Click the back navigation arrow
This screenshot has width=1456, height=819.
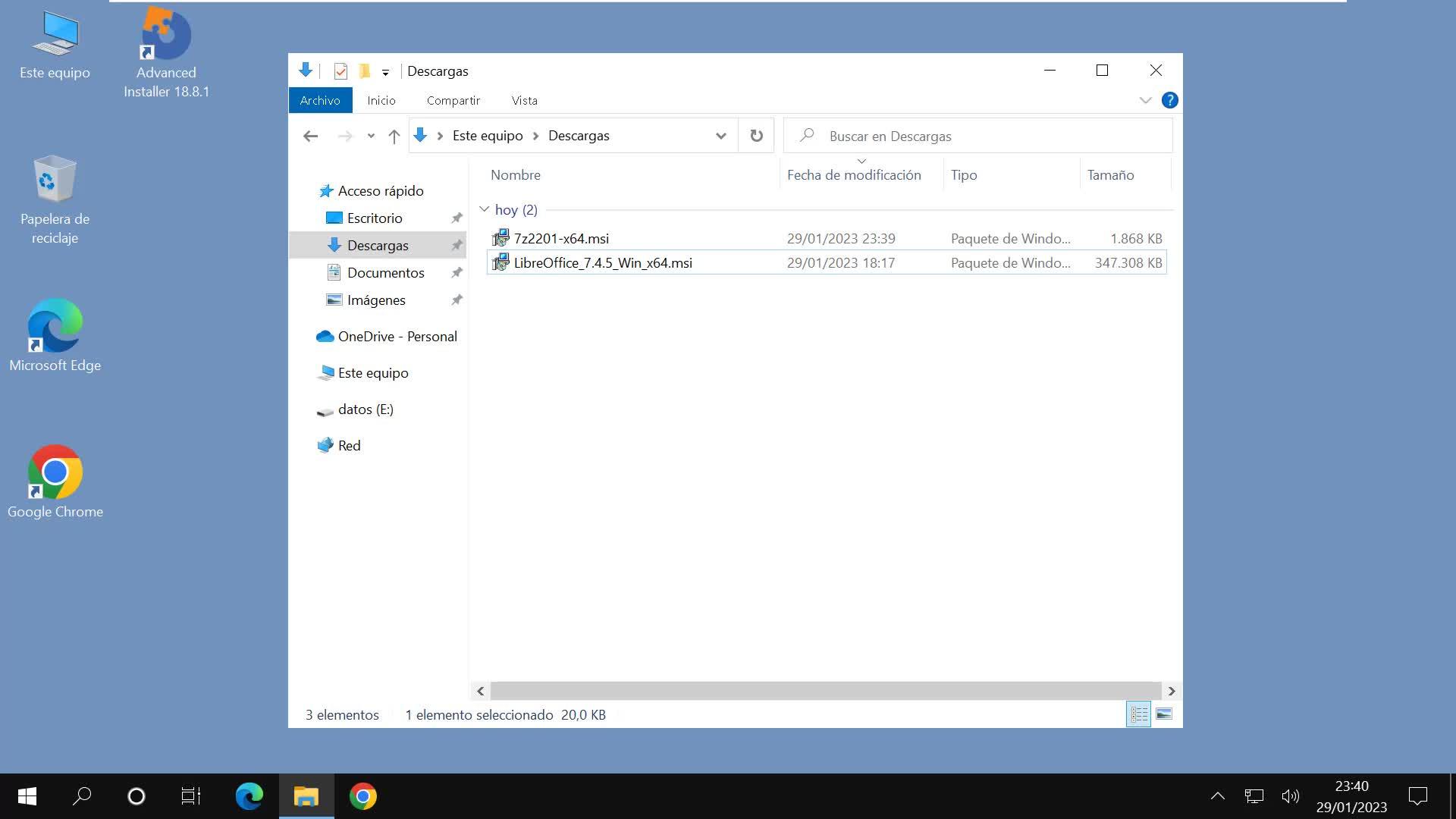tap(310, 136)
